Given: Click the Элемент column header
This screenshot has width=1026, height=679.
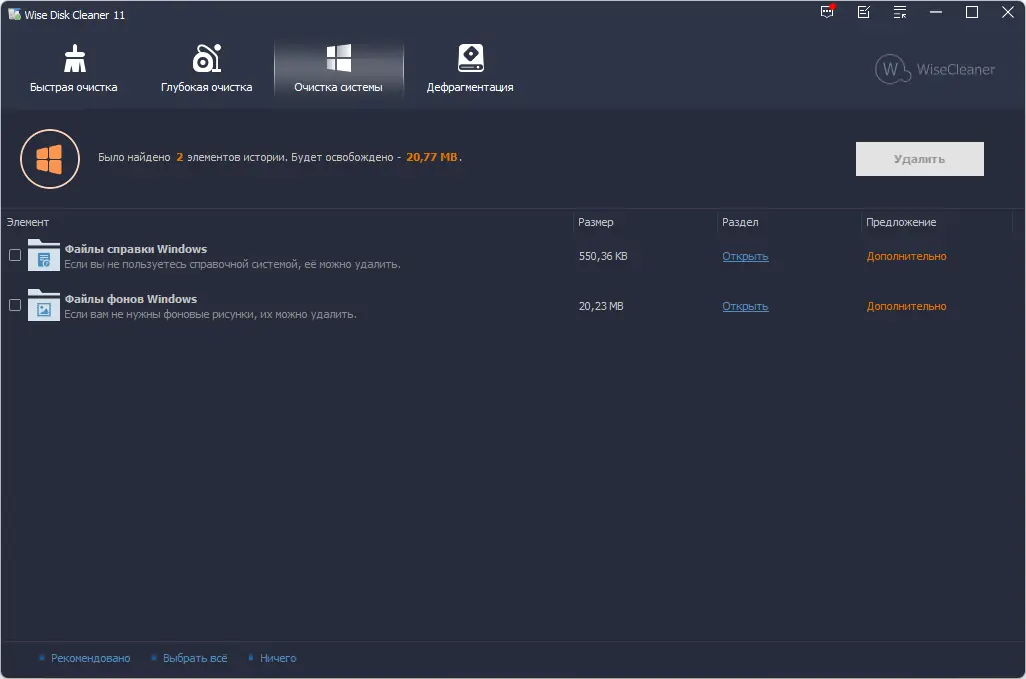Looking at the screenshot, I should click(27, 222).
